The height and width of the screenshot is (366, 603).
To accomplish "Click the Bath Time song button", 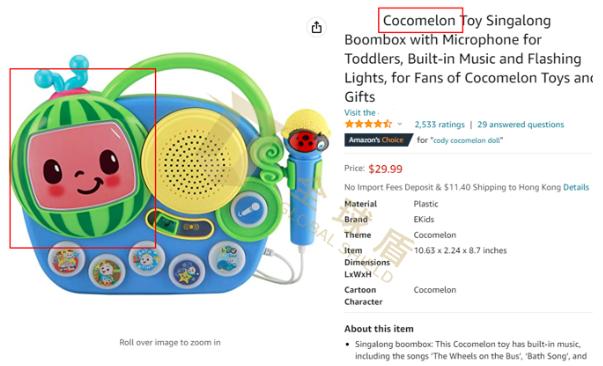I will pyautogui.click(x=146, y=258).
